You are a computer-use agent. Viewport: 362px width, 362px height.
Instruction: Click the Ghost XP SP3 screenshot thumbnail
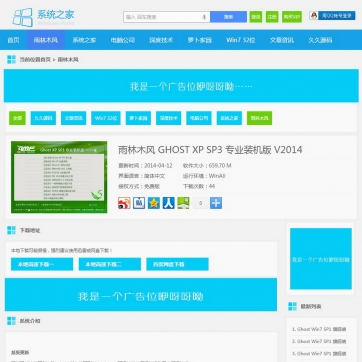tap(59, 177)
